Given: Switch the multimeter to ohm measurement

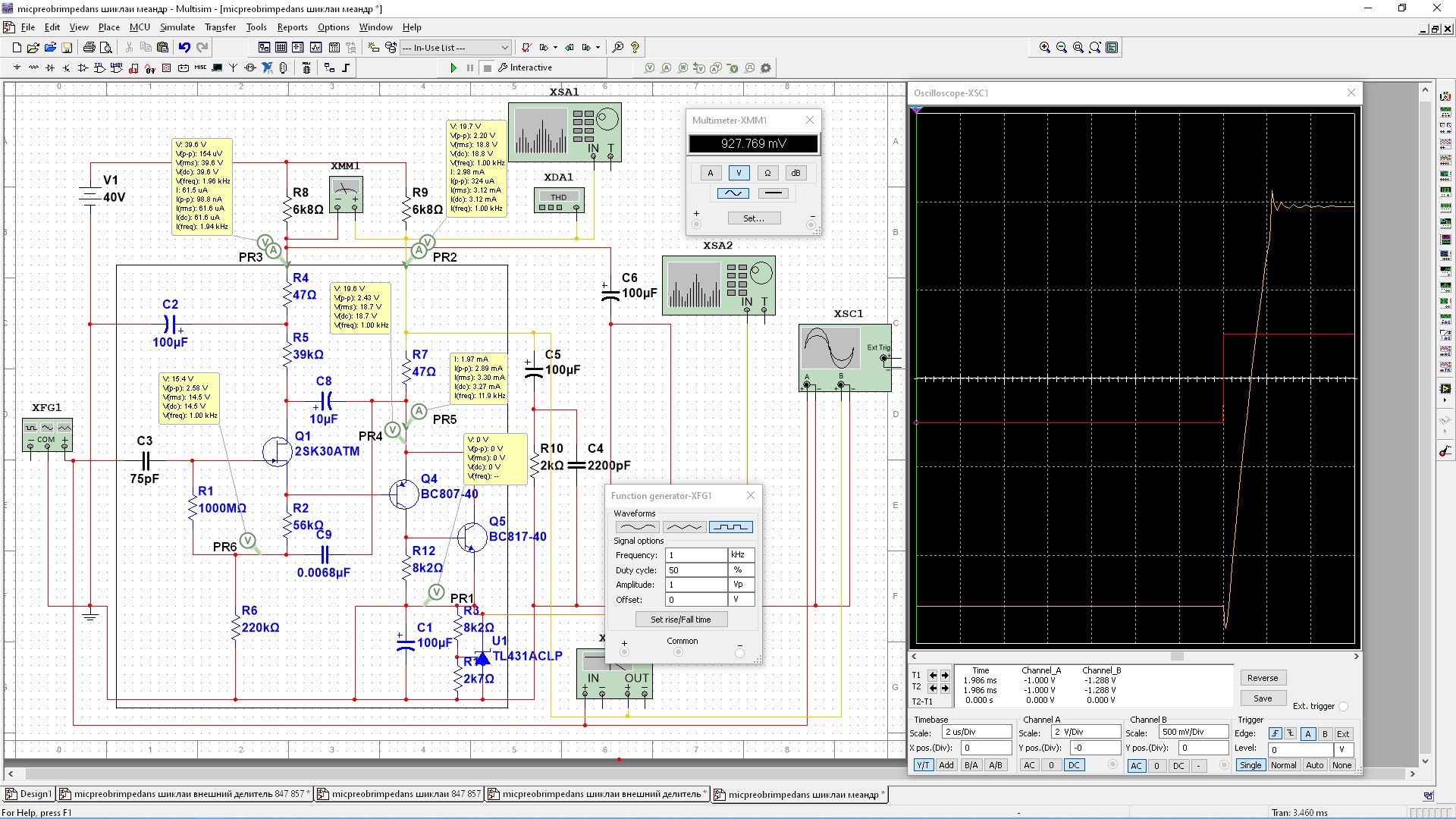Looking at the screenshot, I should [767, 173].
